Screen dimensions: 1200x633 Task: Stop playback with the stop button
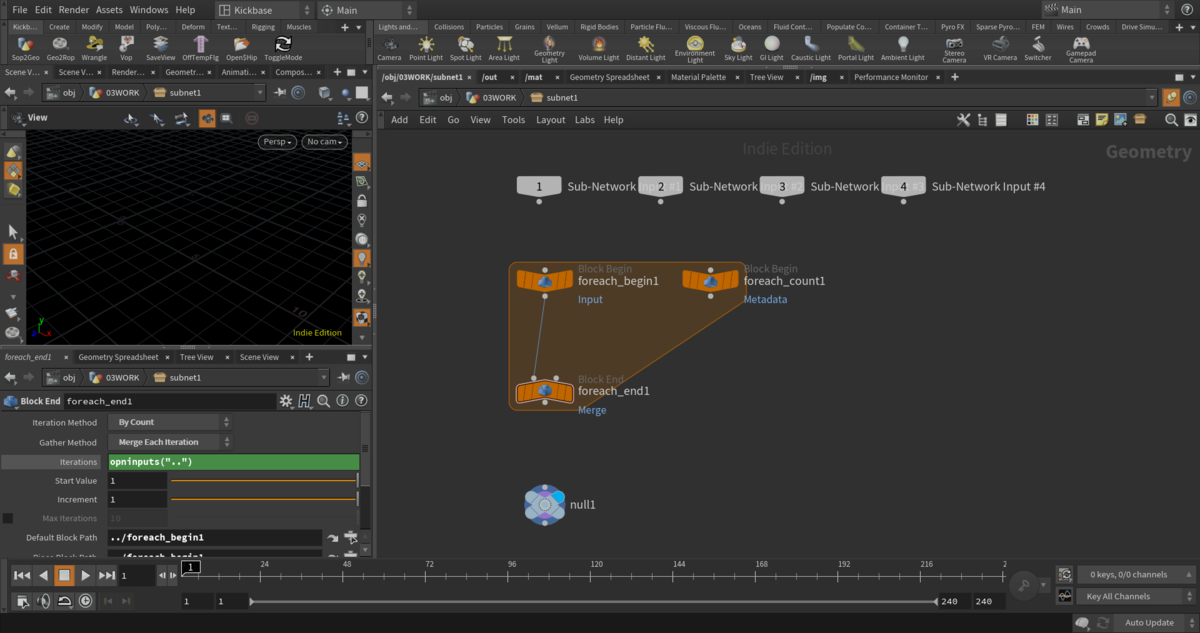coord(64,575)
